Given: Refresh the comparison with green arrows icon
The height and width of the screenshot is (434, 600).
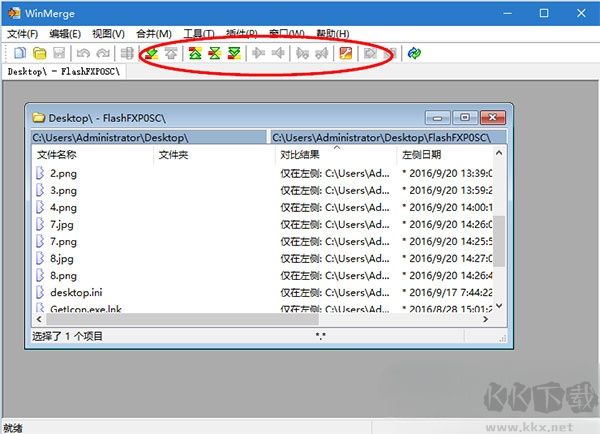Looking at the screenshot, I should click(414, 53).
